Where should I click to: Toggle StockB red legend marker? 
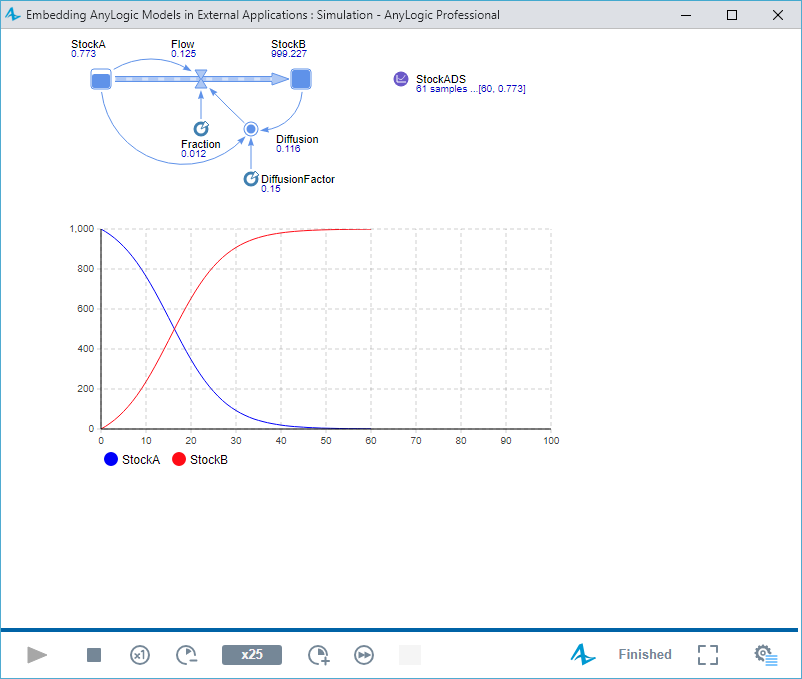coord(179,459)
